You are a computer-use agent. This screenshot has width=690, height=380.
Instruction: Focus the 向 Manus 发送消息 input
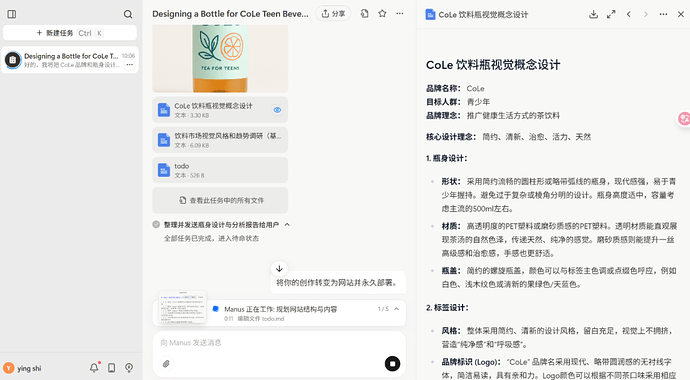[x=279, y=343]
